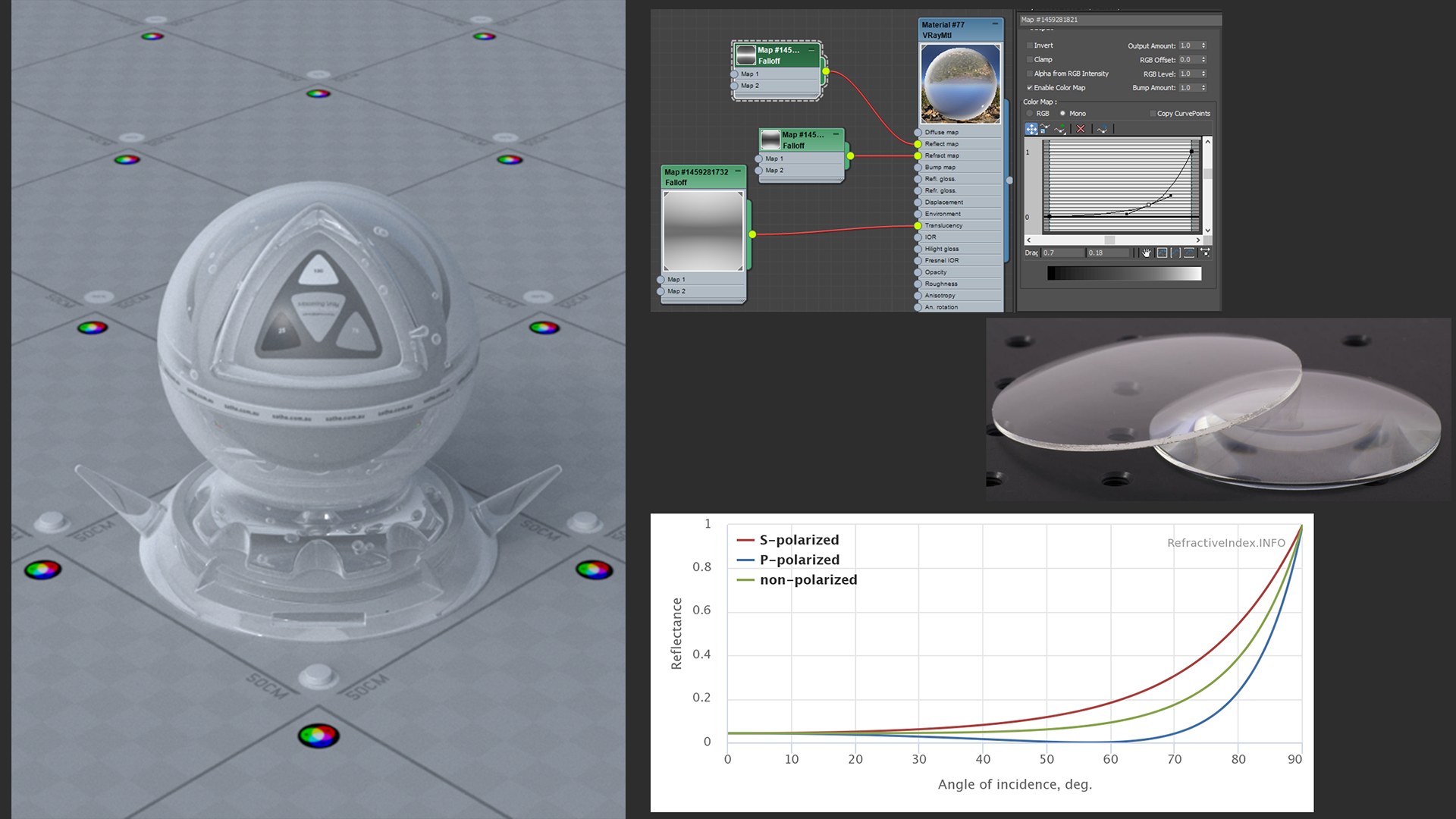This screenshot has width=1456, height=819.
Task: Select the Add Point tool
Action: pyautogui.click(x=1060, y=129)
